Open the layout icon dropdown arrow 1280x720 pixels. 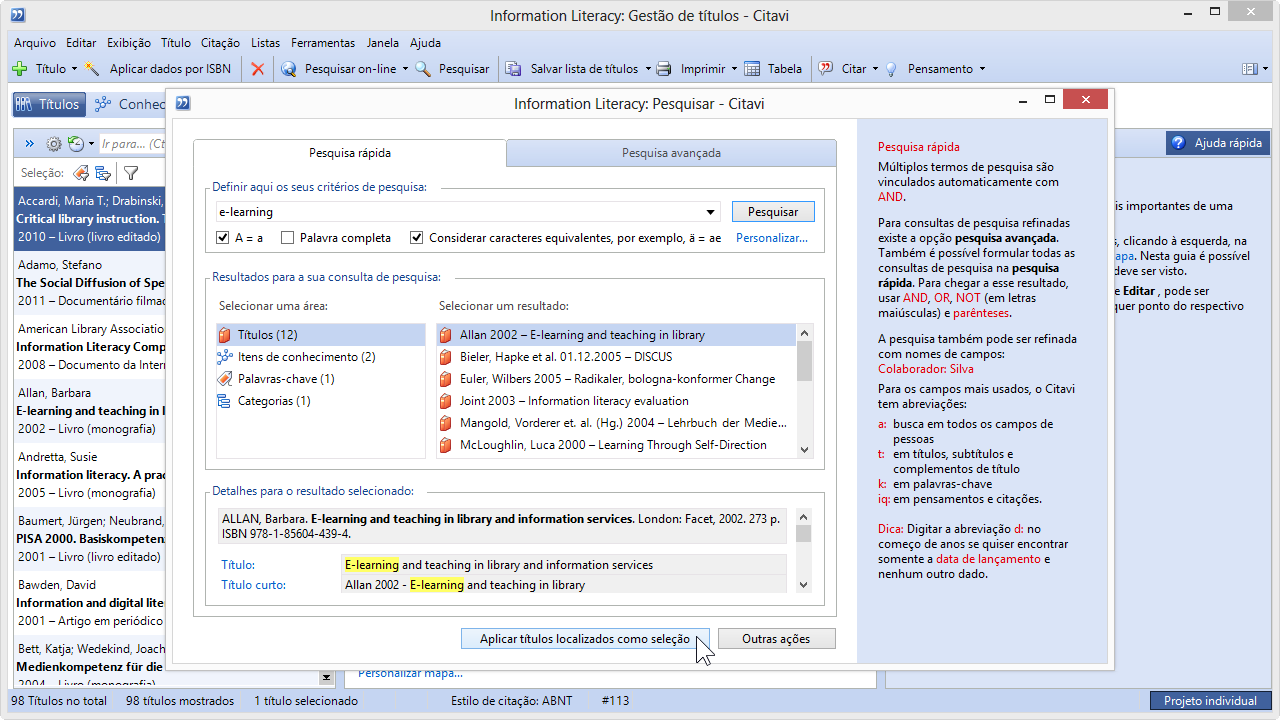coord(1264,69)
